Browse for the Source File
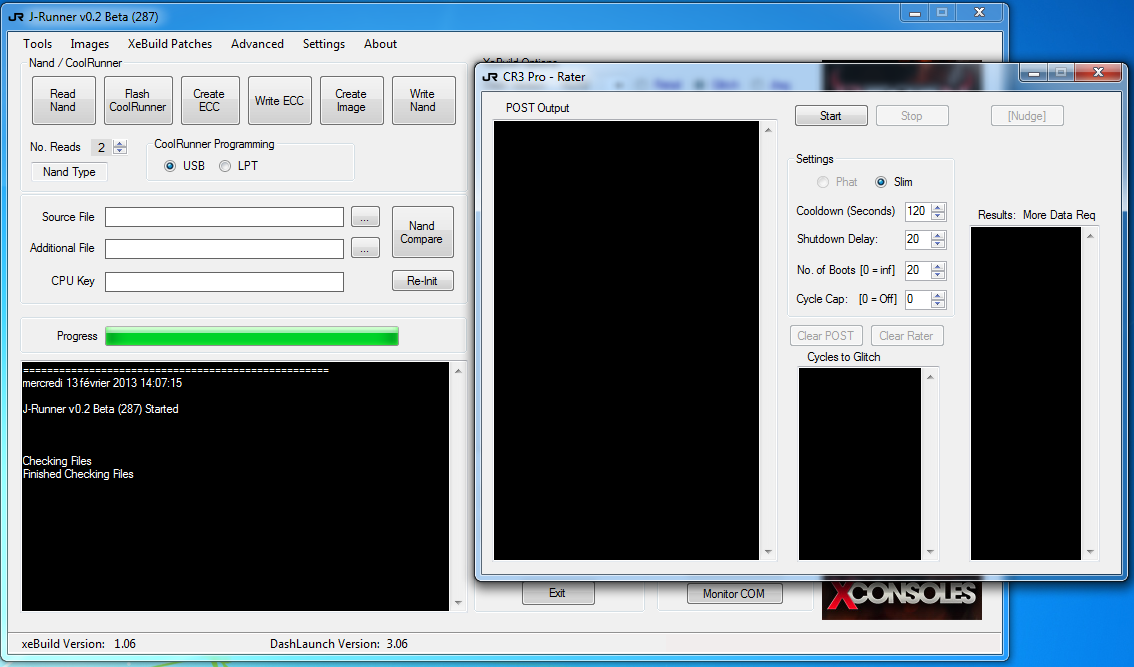 click(x=365, y=217)
